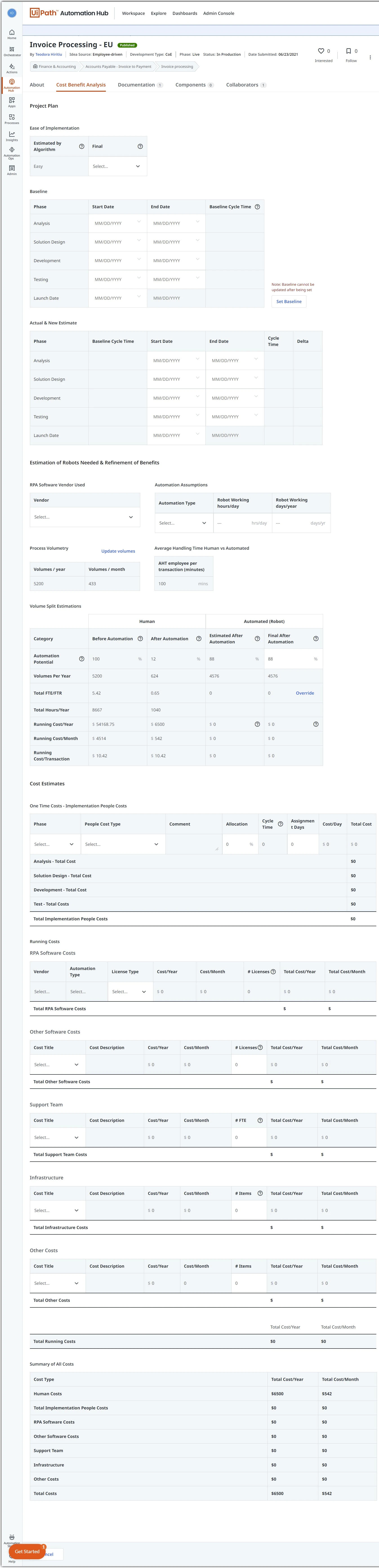The height and width of the screenshot is (1568, 379).
Task: Open Infrastructure Cost Title dropdown
Action: pos(58,1210)
